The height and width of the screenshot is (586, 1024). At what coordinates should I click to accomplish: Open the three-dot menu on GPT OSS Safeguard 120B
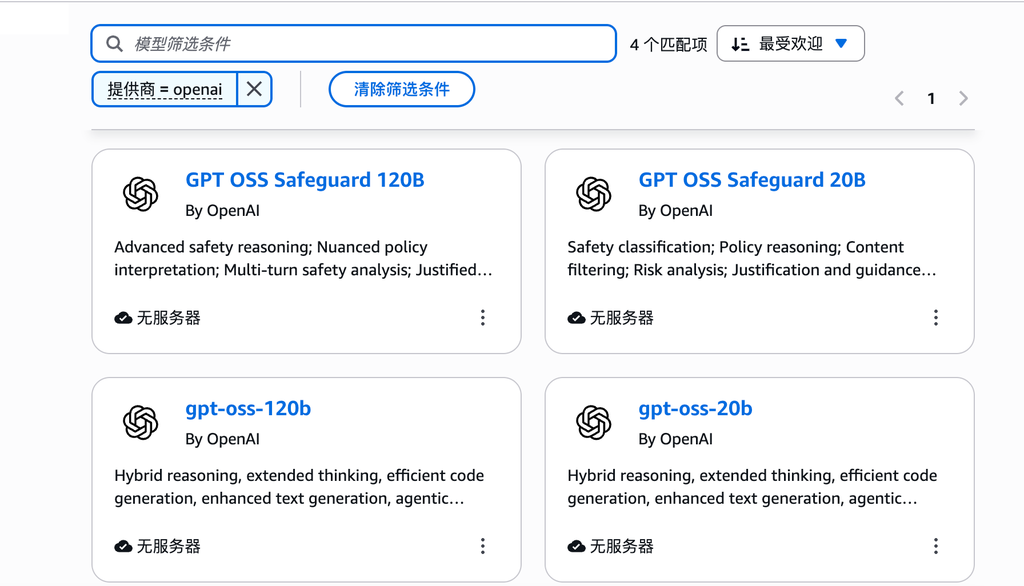(x=483, y=318)
